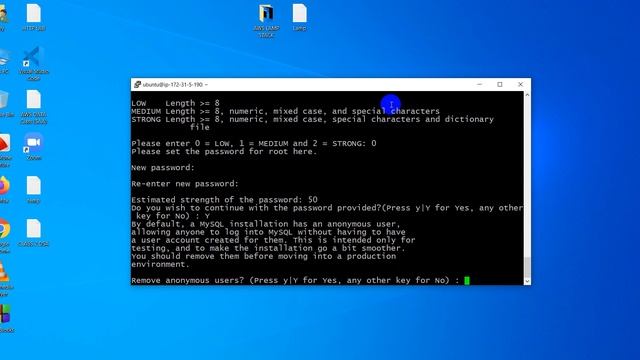
Task: Select the Lamp file on the desktop
Action: pyautogui.click(x=299, y=17)
